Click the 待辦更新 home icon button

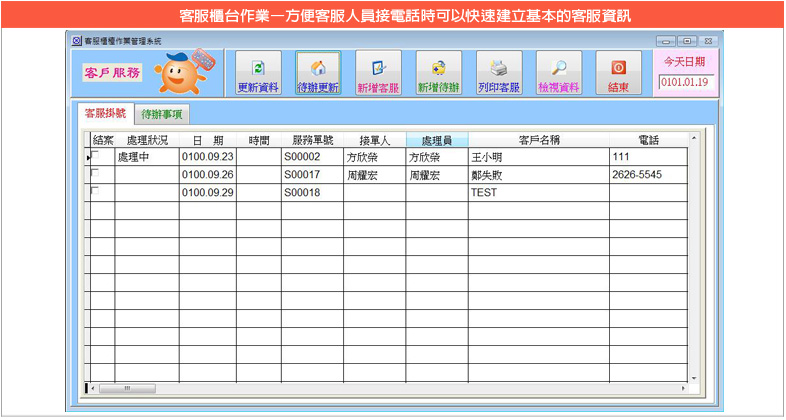pyautogui.click(x=318, y=73)
